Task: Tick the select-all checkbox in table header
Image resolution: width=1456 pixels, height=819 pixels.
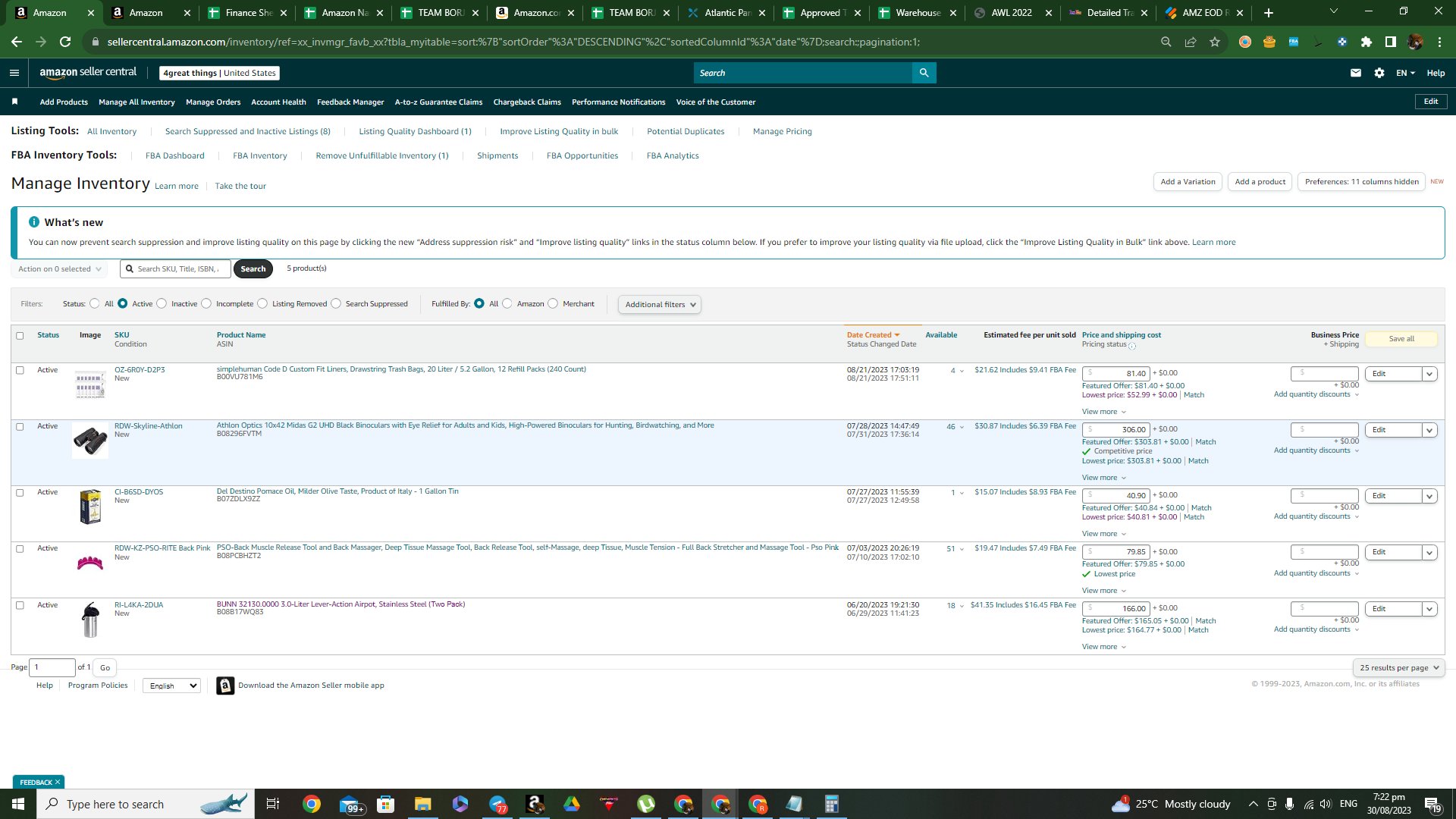Action: (x=20, y=335)
